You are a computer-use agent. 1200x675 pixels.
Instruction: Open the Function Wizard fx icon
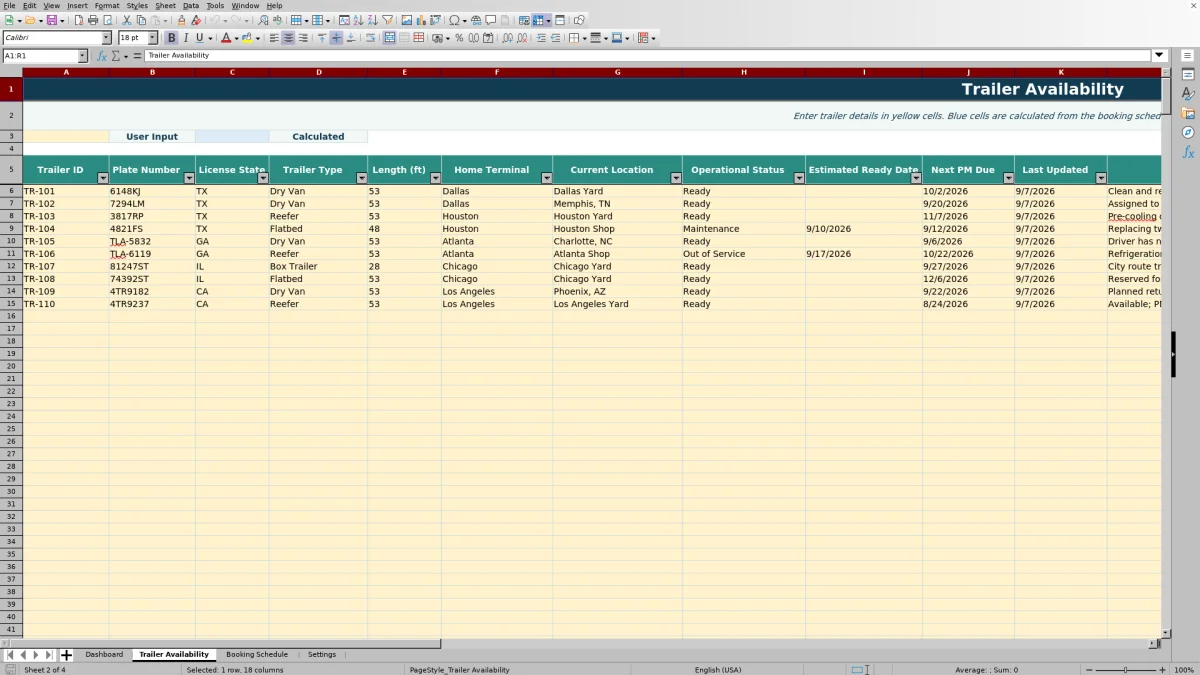click(102, 56)
